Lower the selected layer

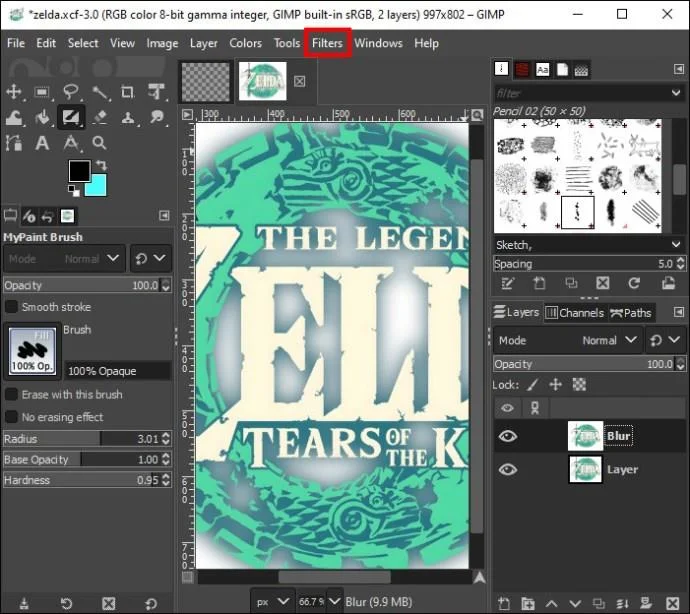pos(575,603)
